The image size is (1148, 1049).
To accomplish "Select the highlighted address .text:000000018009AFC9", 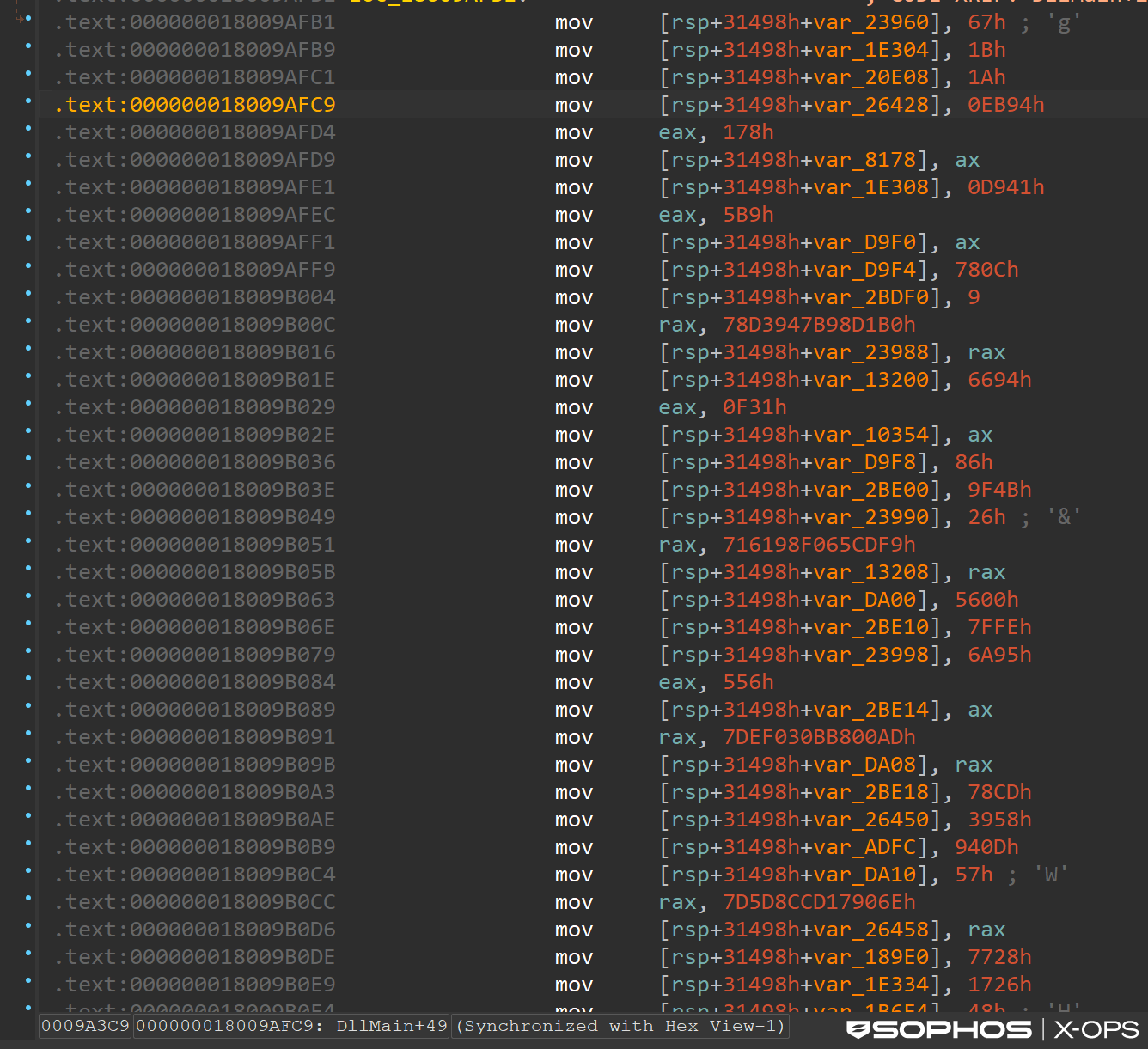I will [x=194, y=105].
